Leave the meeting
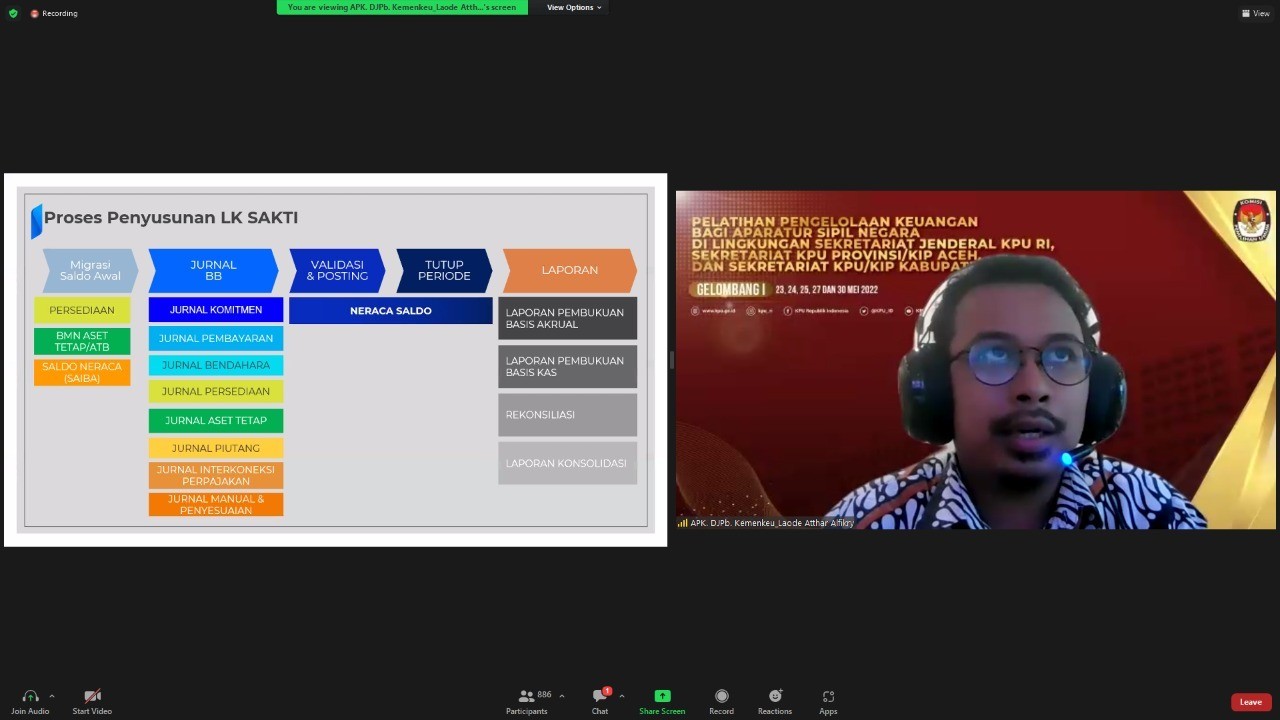Screen dimensions: 1280x720 (x=1251, y=702)
